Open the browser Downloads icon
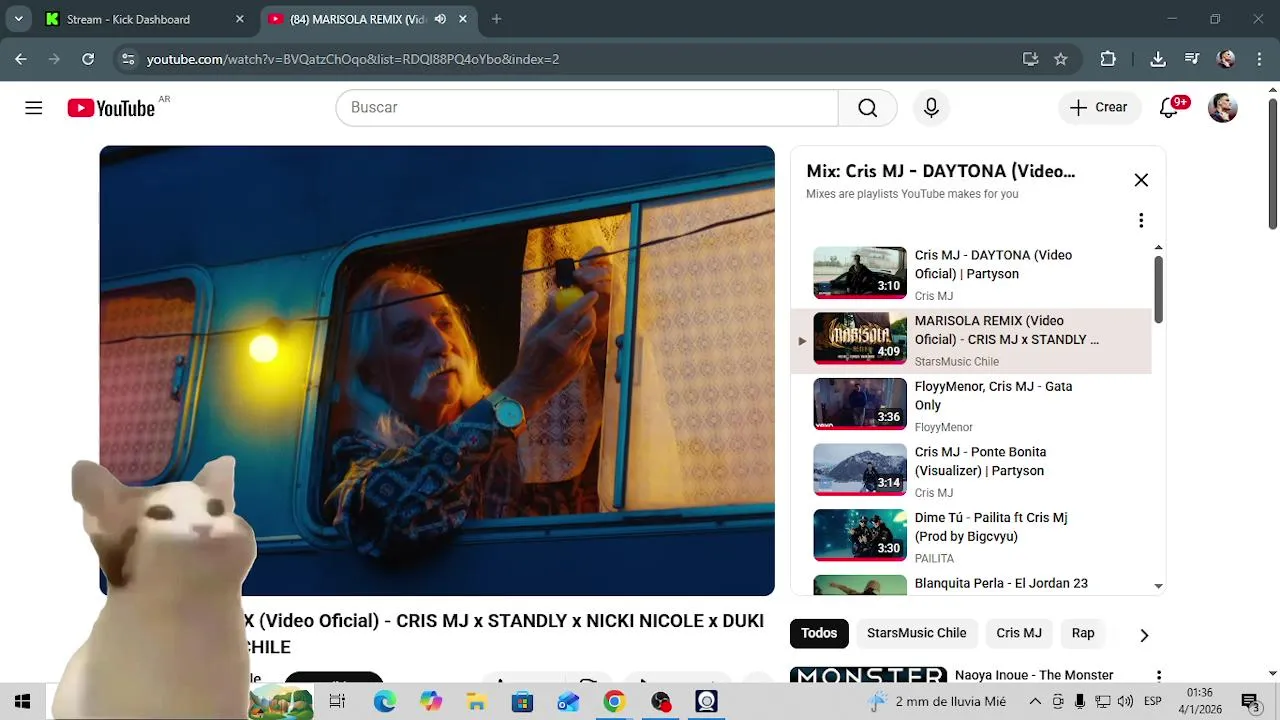This screenshot has width=1280, height=720. pyautogui.click(x=1158, y=59)
